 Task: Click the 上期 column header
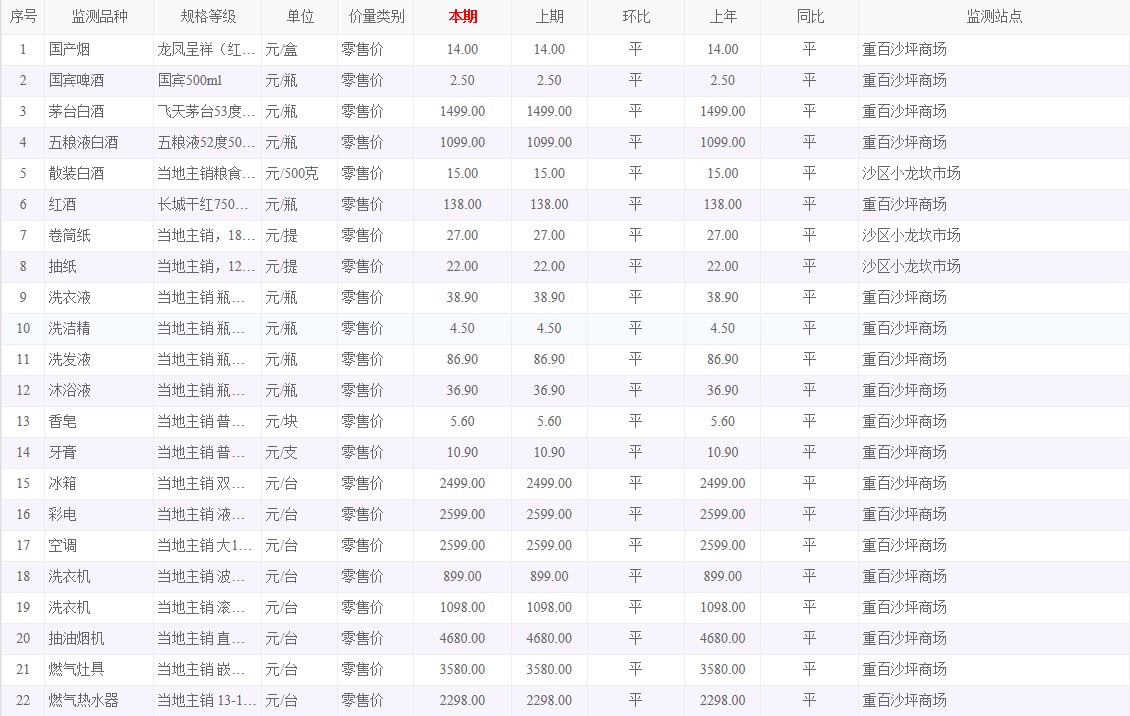[549, 17]
